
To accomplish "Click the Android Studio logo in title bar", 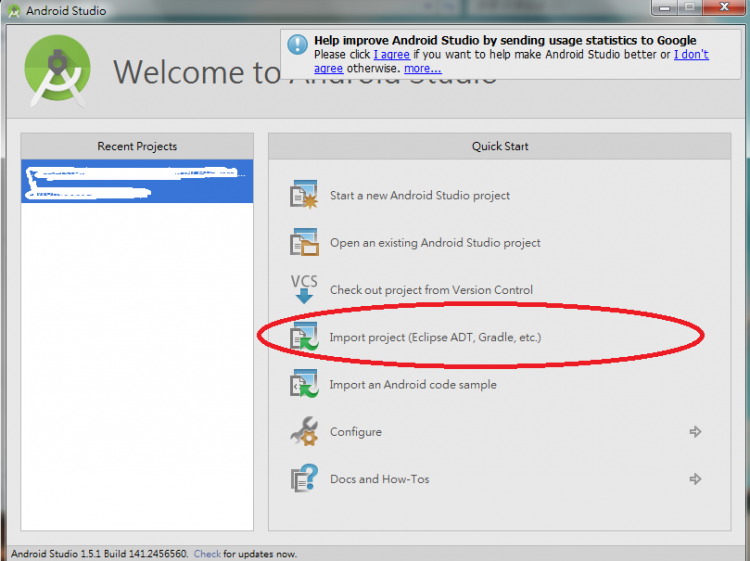I will [14, 11].
